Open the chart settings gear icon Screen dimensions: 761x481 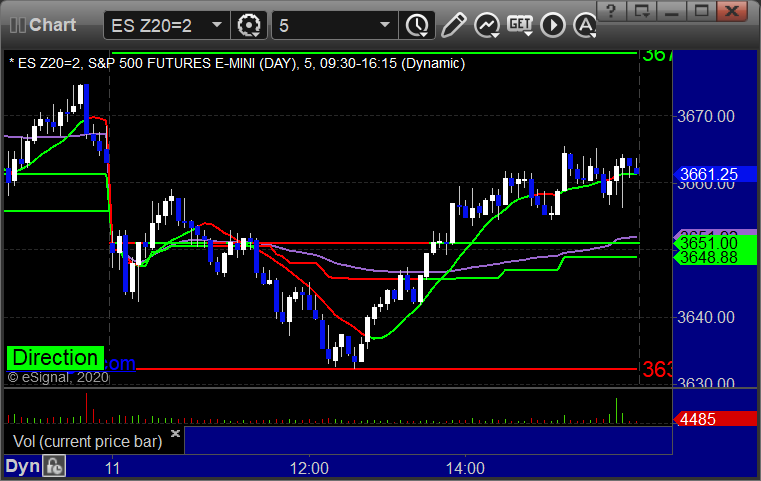(248, 25)
